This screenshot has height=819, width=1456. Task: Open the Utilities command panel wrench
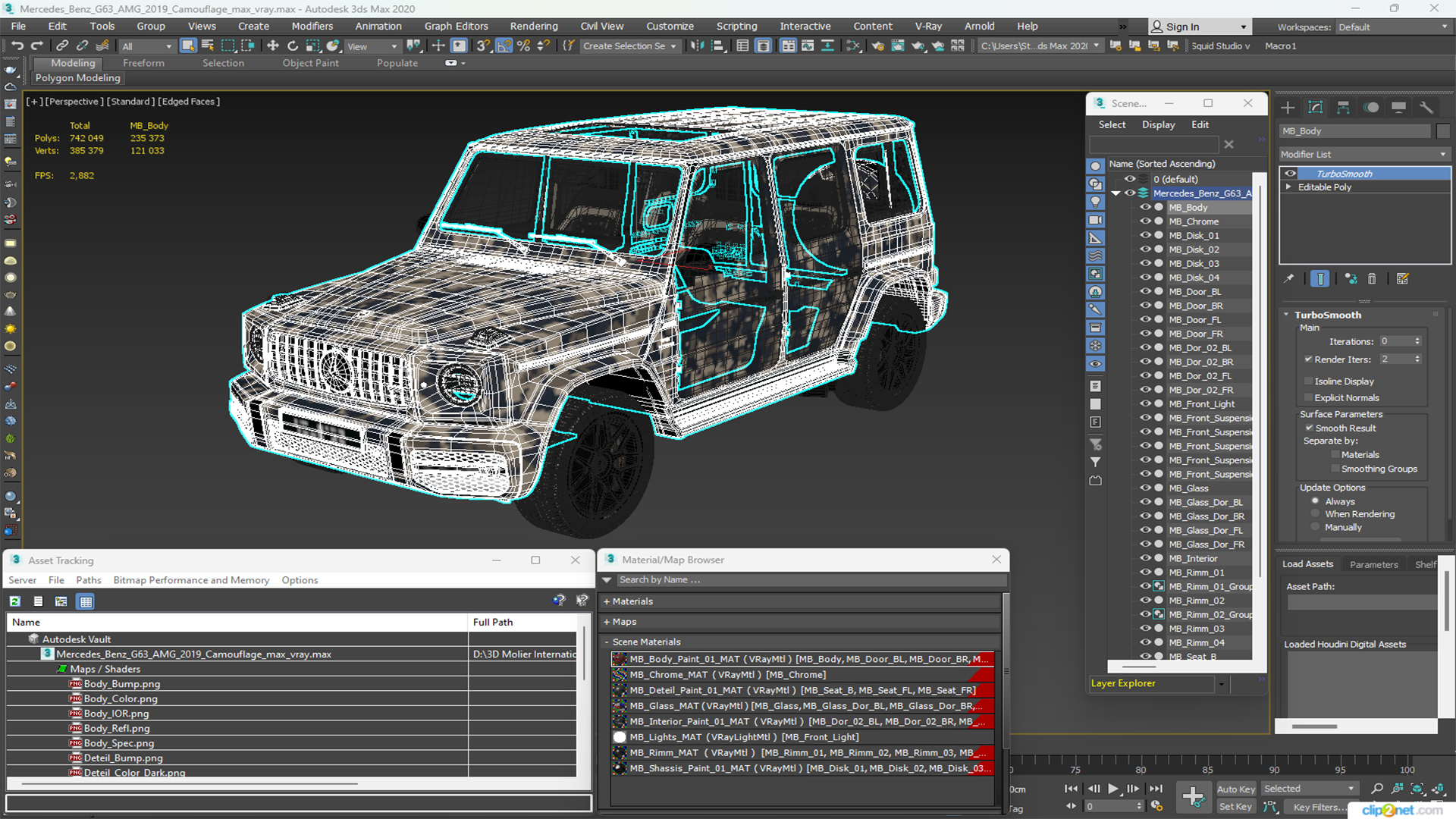pyautogui.click(x=1426, y=107)
